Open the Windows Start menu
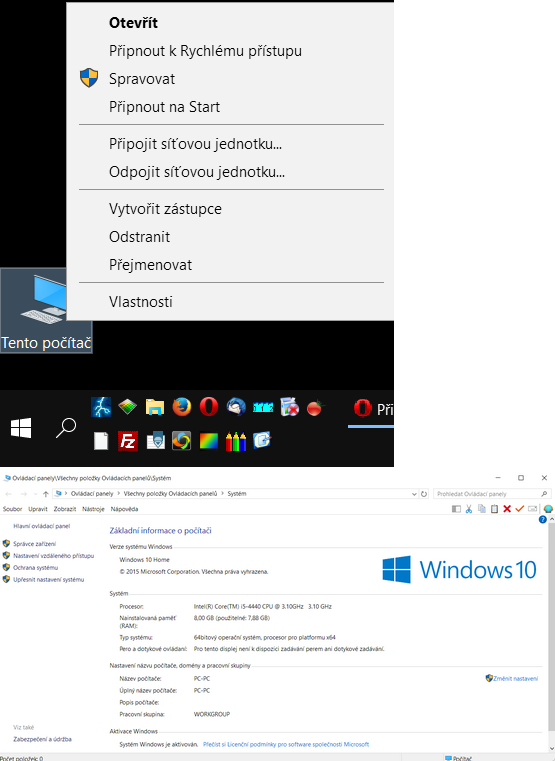This screenshot has height=761, width=555. 21,428
